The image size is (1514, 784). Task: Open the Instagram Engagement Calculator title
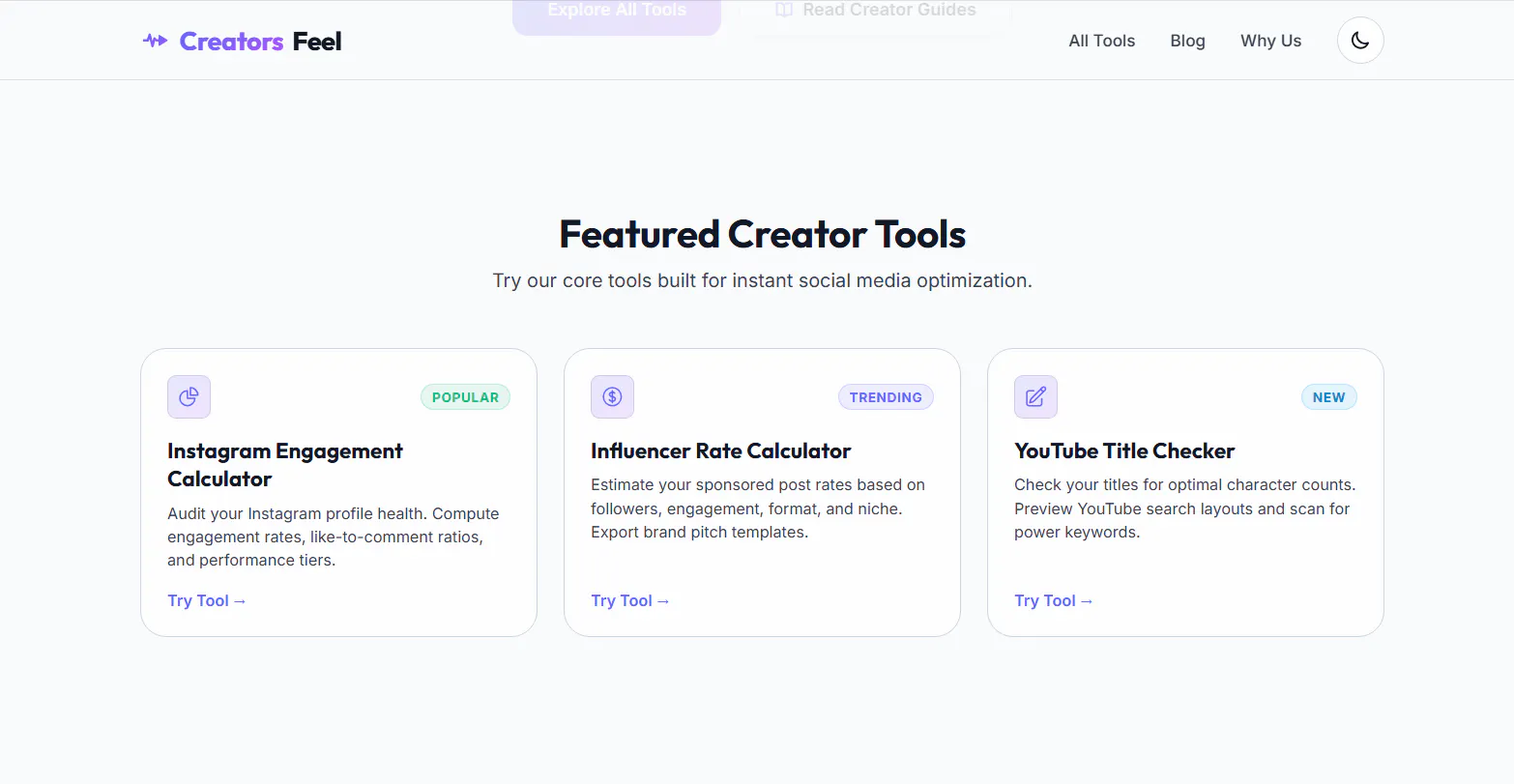pos(285,465)
